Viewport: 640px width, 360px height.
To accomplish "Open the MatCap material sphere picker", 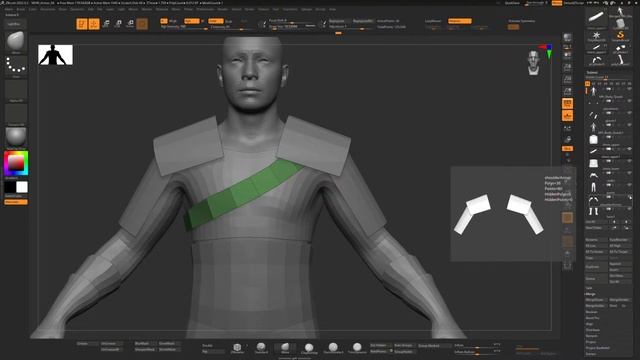I will point(16,138).
